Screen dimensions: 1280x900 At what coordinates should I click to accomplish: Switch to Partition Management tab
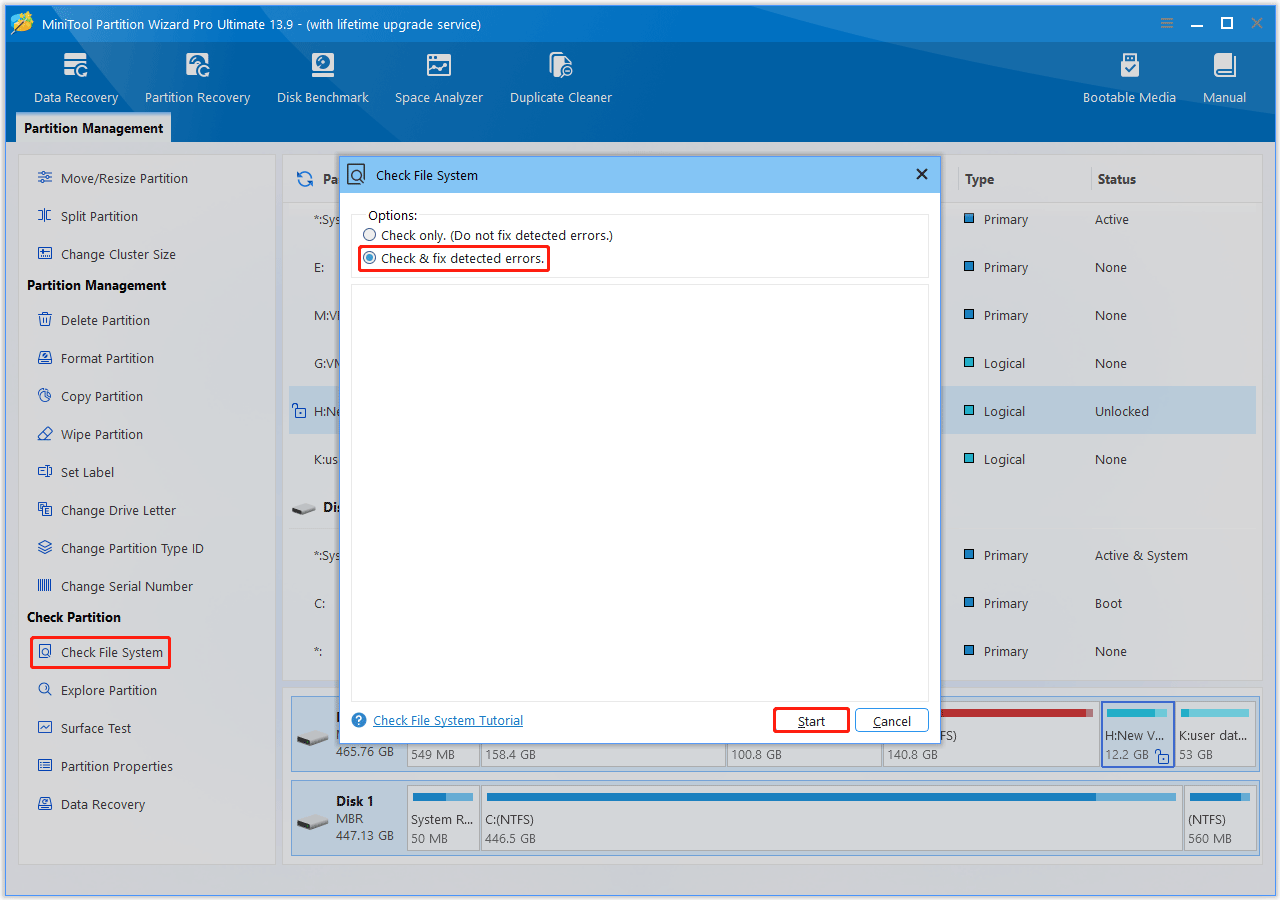click(x=94, y=128)
